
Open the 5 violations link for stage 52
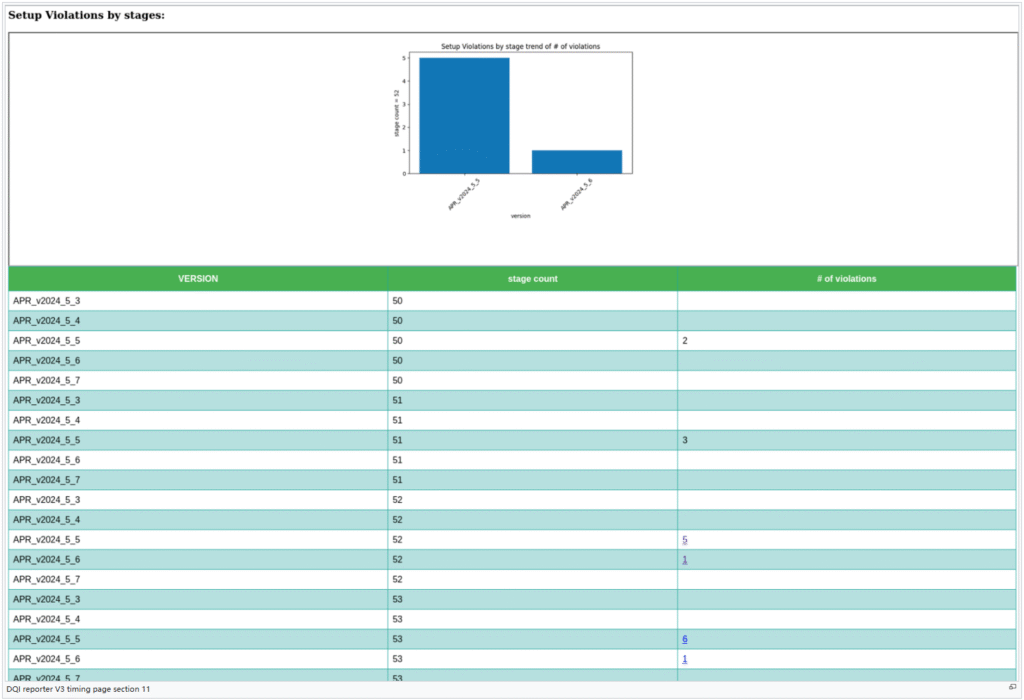tap(685, 540)
